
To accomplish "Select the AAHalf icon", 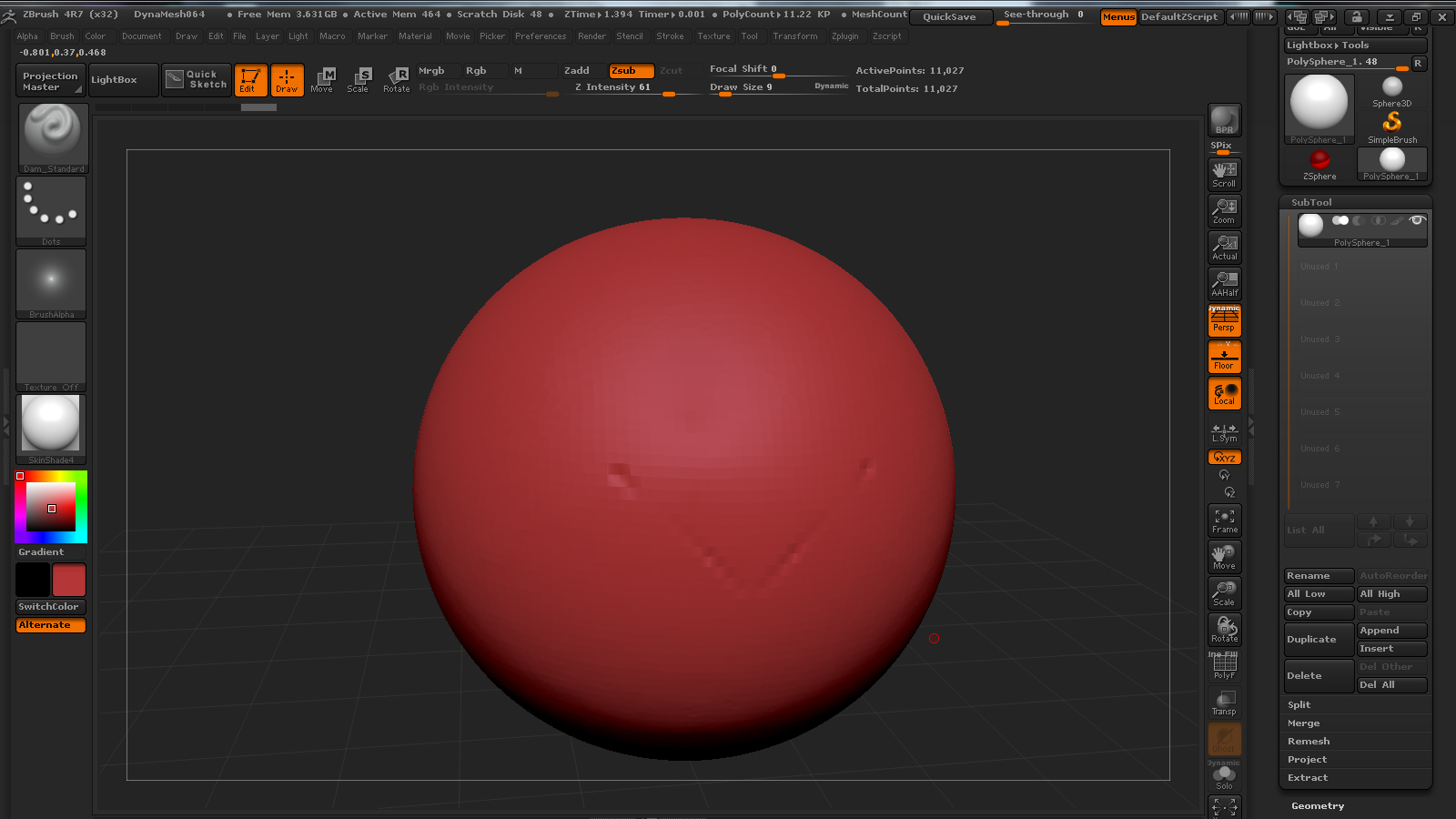I will pyautogui.click(x=1224, y=284).
